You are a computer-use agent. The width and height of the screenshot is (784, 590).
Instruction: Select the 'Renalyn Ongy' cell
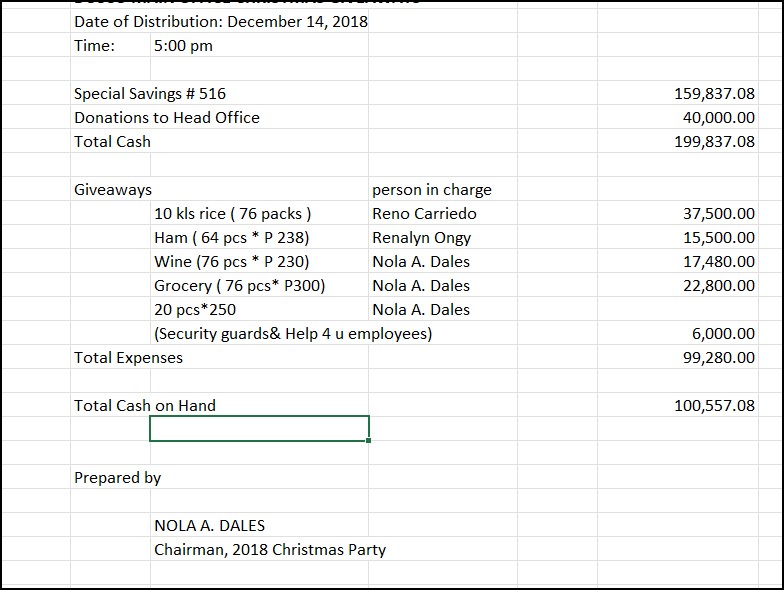click(421, 238)
